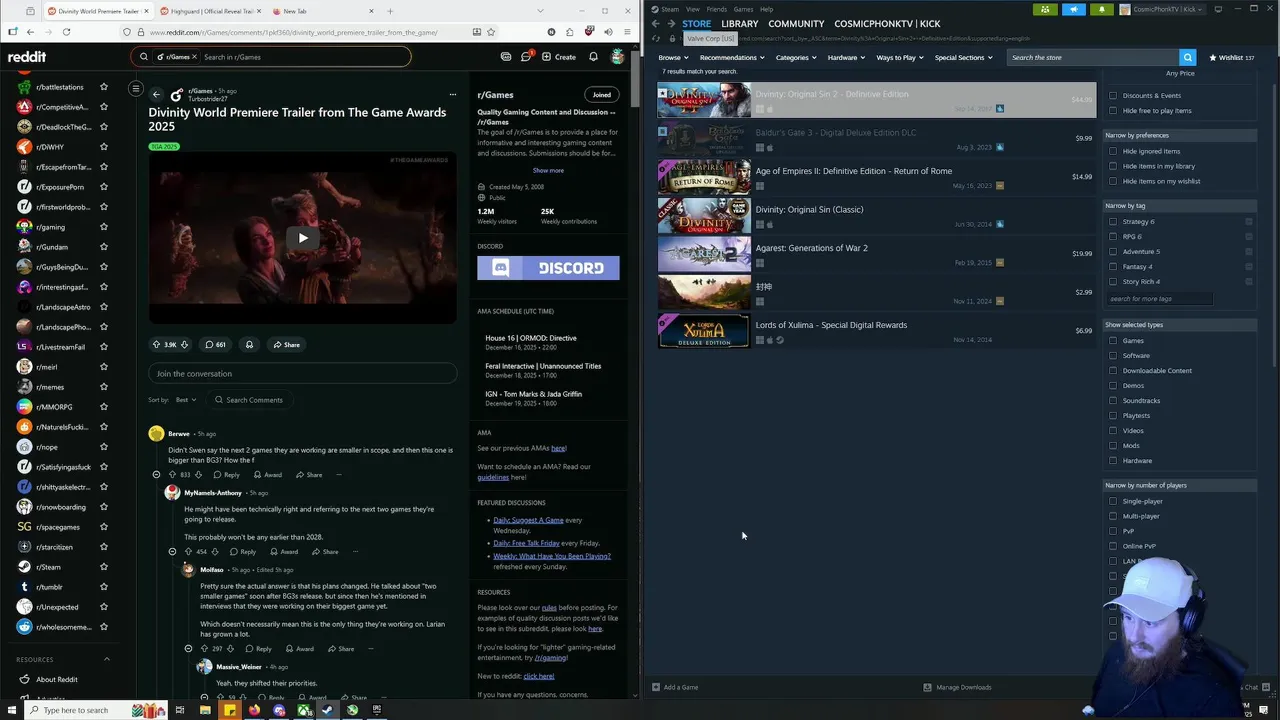Upvote the Divinity World Premiere Trailer post
The height and width of the screenshot is (720, 1280).
pyautogui.click(x=156, y=345)
